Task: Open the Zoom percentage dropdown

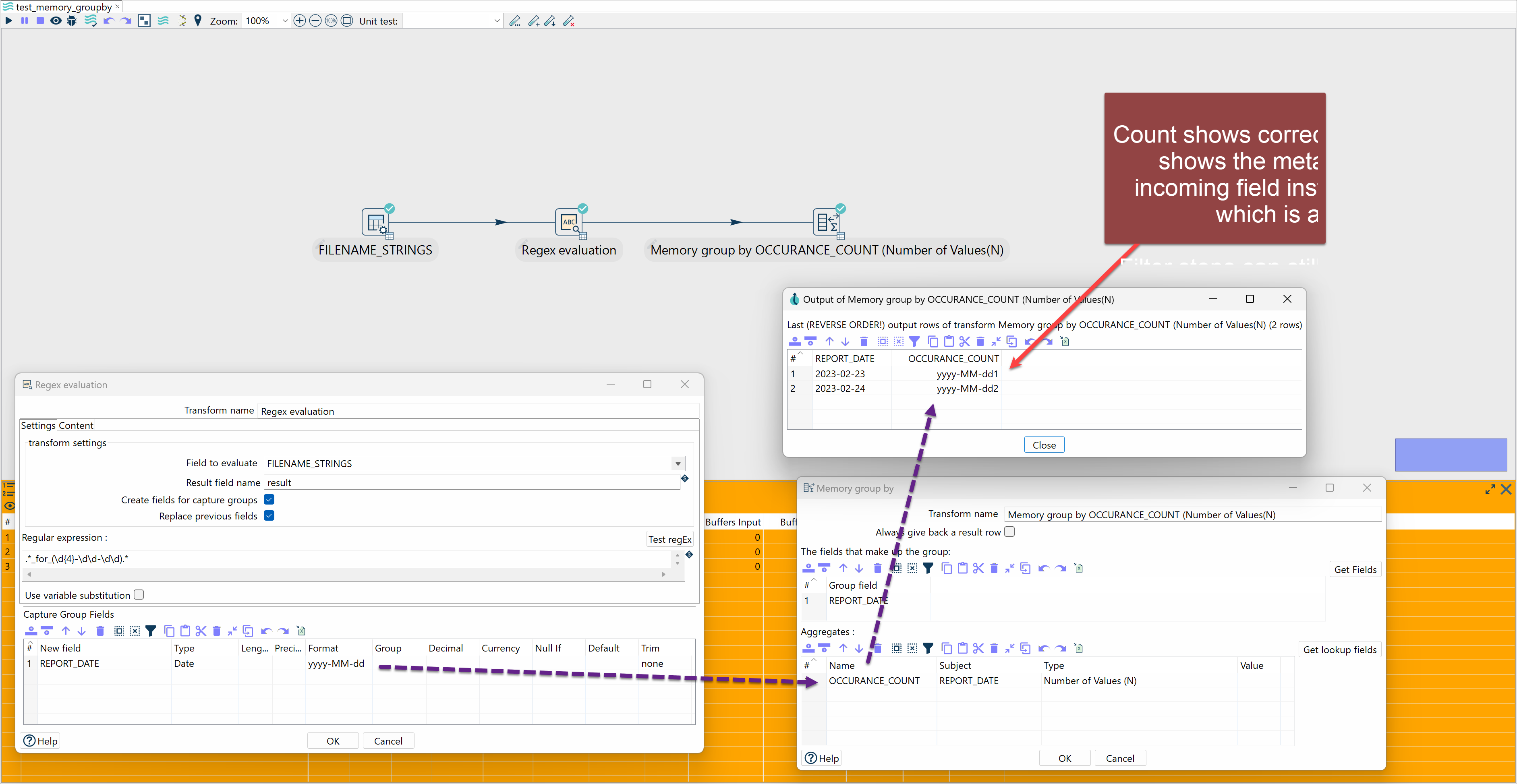Action: (x=285, y=21)
